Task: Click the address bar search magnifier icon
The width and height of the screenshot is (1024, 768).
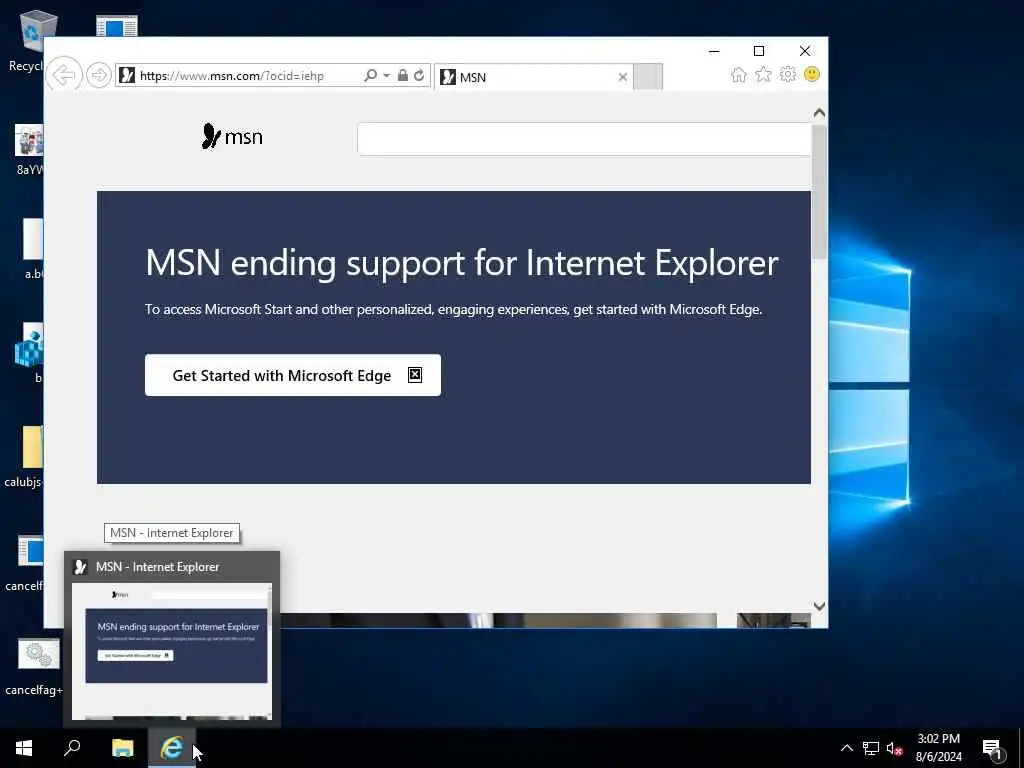Action: click(370, 75)
